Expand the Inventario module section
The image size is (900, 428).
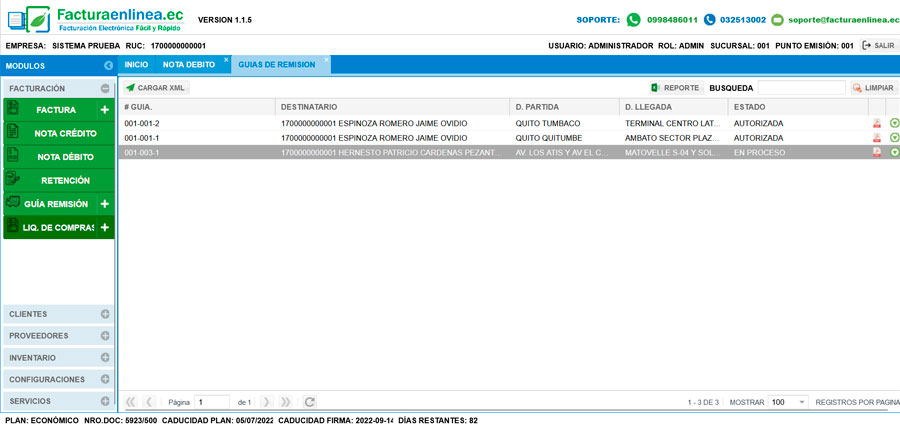[105, 358]
